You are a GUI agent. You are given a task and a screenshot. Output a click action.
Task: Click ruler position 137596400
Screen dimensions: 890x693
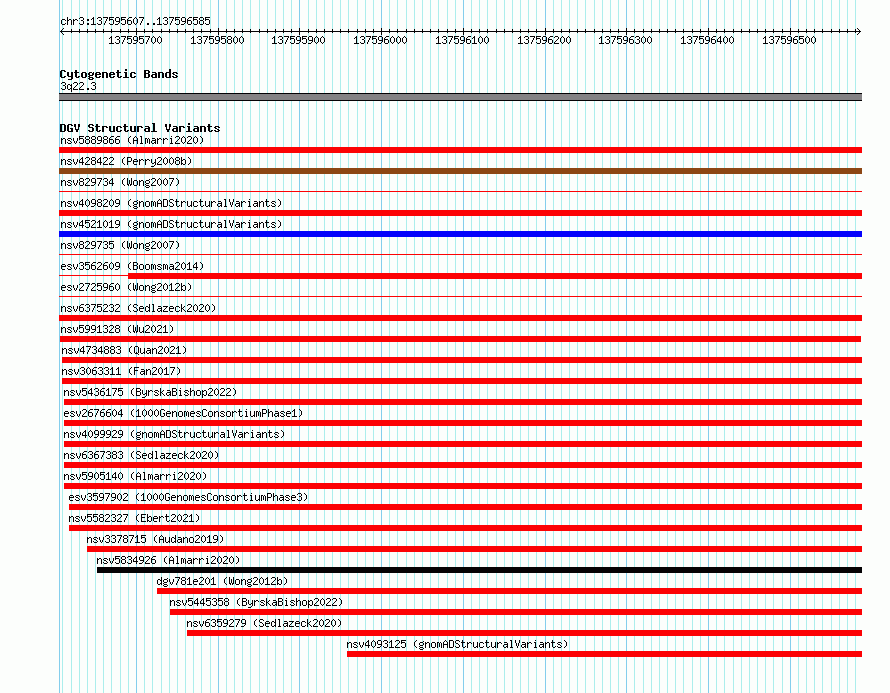(x=707, y=40)
